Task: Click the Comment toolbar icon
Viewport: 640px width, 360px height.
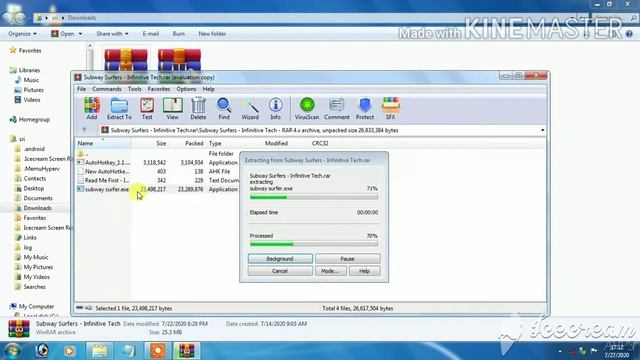Action: coord(337,109)
